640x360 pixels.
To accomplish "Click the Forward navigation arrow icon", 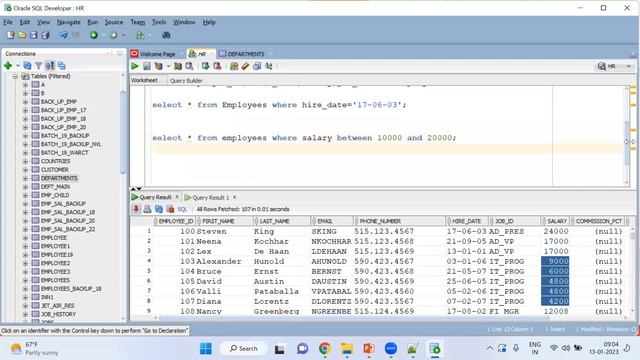I will coord(114,35).
